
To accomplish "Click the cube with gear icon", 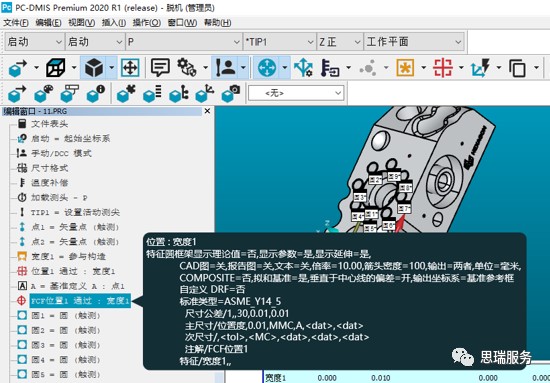I will pos(126,93).
